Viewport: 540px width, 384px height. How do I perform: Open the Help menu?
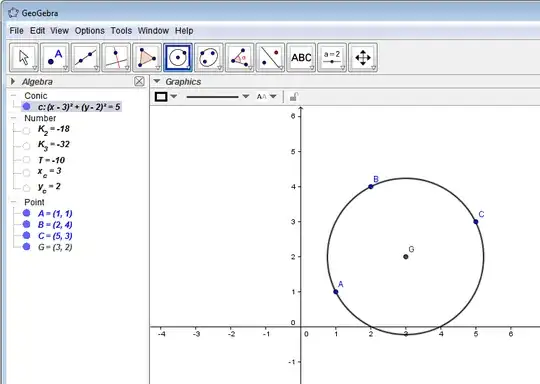click(x=184, y=31)
